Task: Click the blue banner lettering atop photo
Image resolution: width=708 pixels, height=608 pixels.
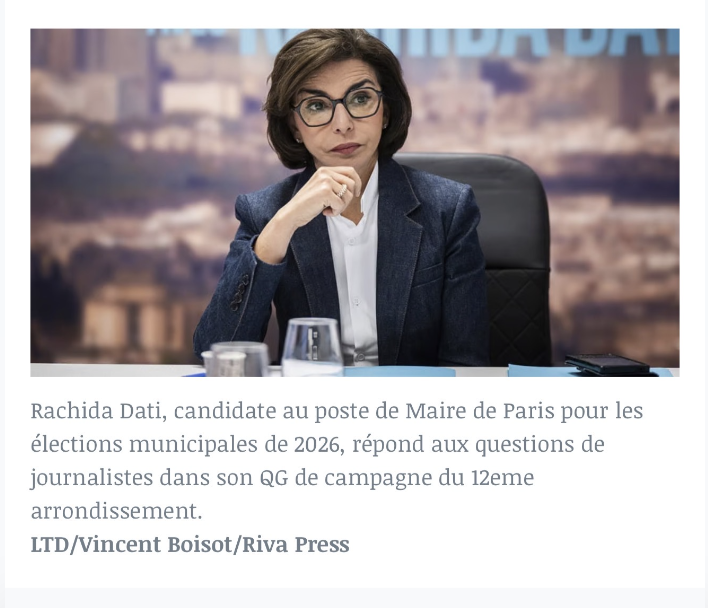Action: tap(458, 41)
